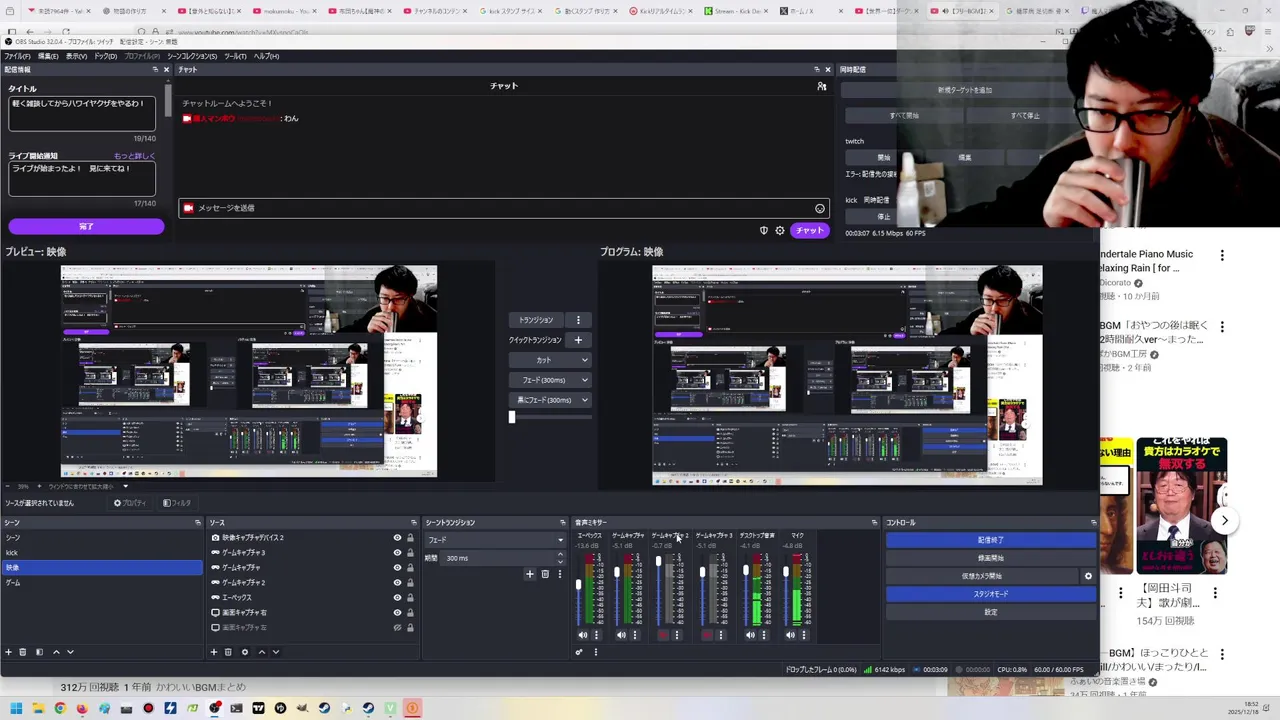Open the Windows Start menu
Viewport: 1280px width, 720px height.
click(16, 708)
